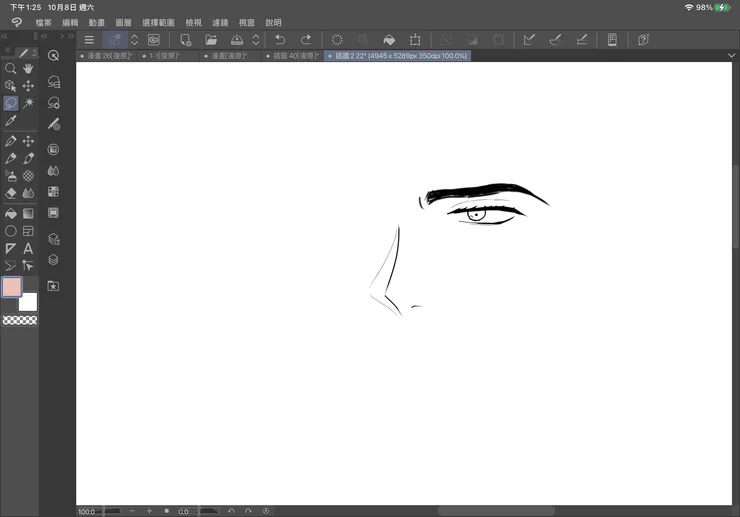Activate the Text tool
This screenshot has width=740, height=517.
(x=28, y=248)
